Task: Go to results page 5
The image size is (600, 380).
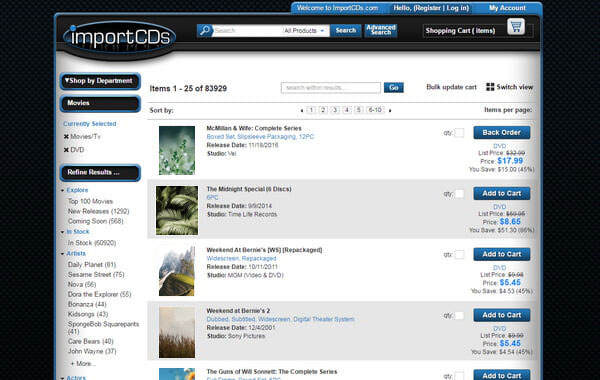Action: [359, 110]
